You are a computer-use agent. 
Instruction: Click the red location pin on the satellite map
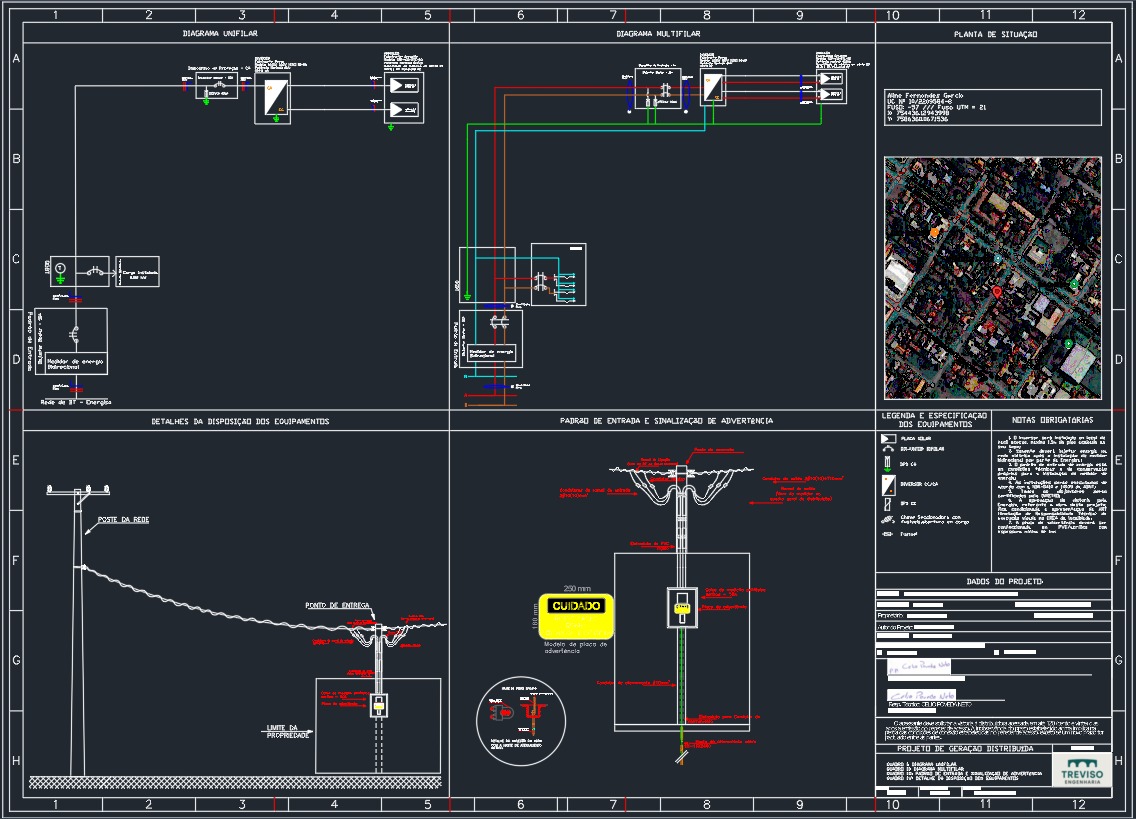[x=997, y=292]
